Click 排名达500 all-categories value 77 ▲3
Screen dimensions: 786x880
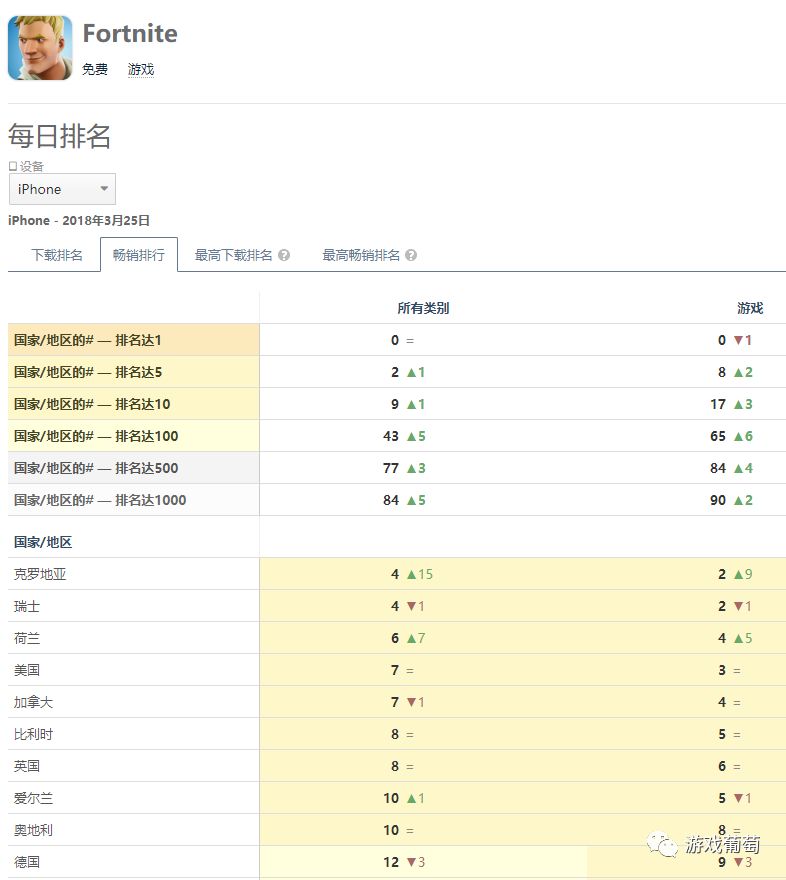tap(404, 468)
